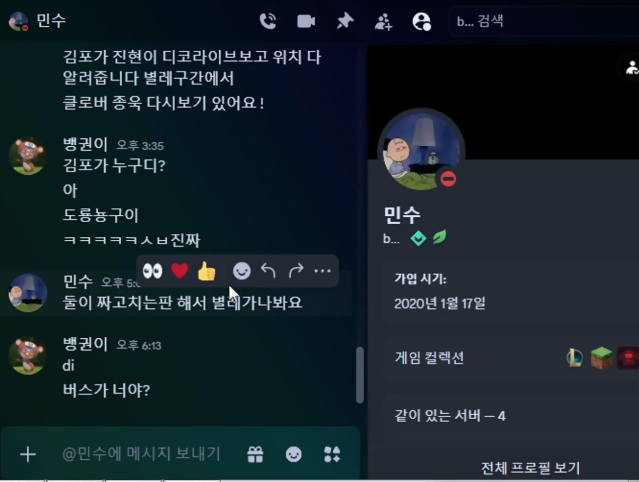Start a video call
Viewport: 639px width, 482px height.
[306, 21]
